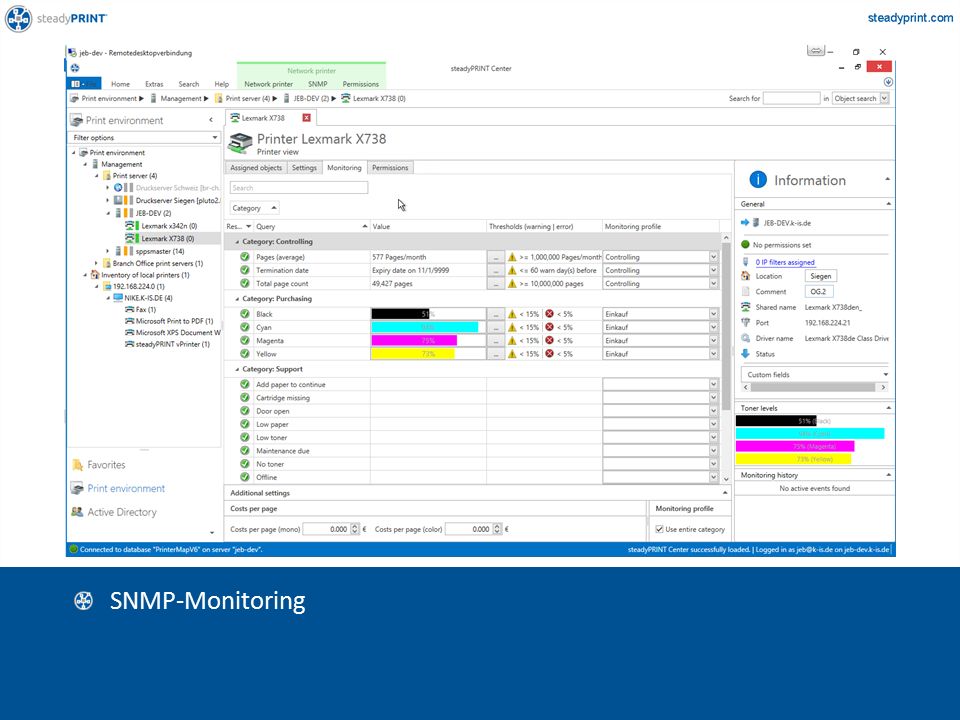Sort by the Query column header
This screenshot has width=960, height=720.
(x=311, y=227)
